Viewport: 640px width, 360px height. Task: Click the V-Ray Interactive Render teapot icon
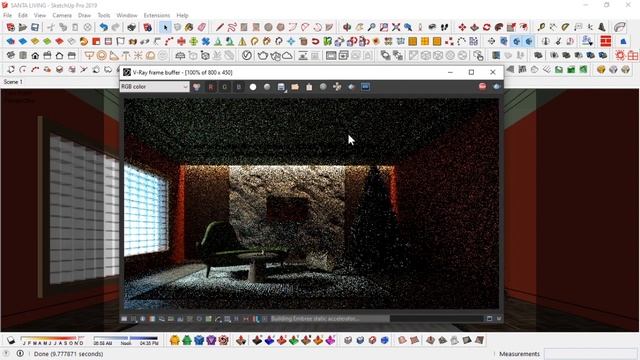pos(275,55)
